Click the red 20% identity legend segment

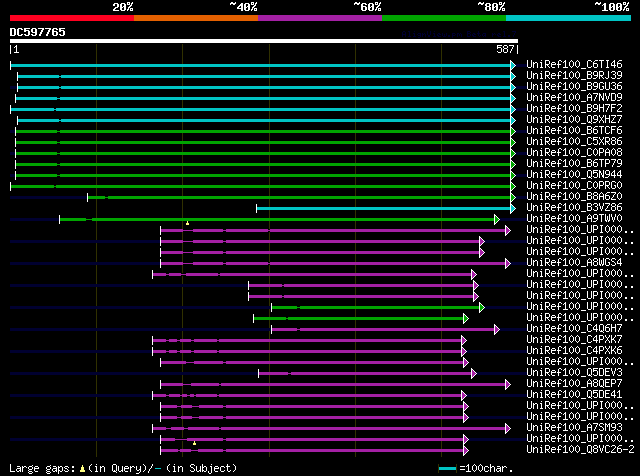pyautogui.click(x=72, y=18)
